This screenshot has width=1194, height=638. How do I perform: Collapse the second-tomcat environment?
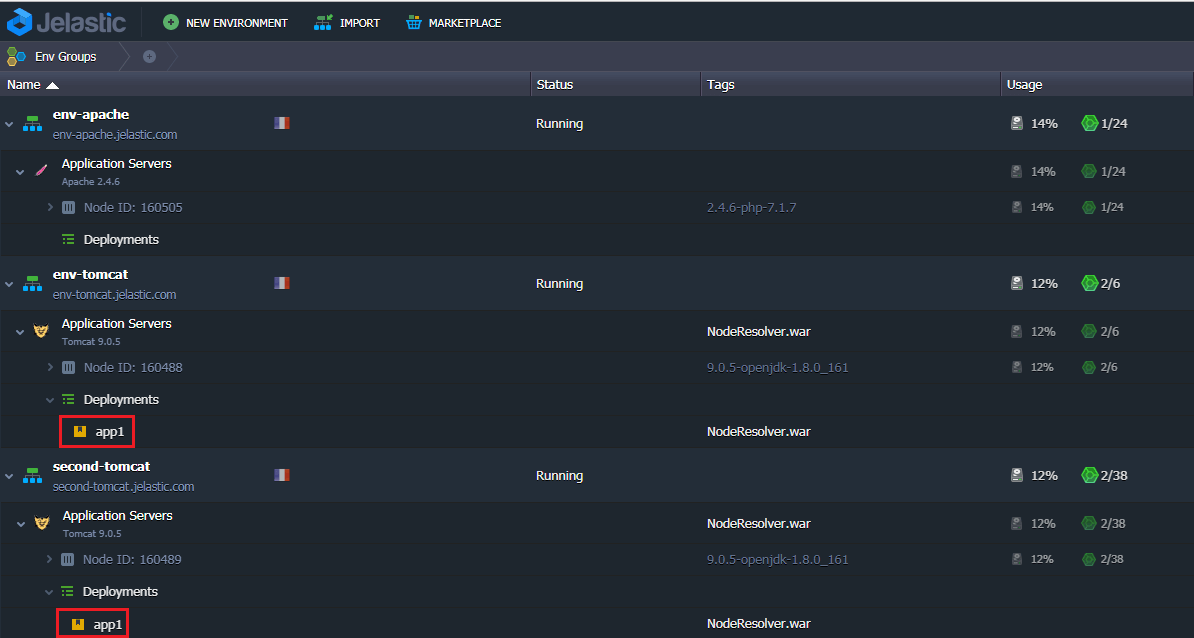click(x=9, y=475)
